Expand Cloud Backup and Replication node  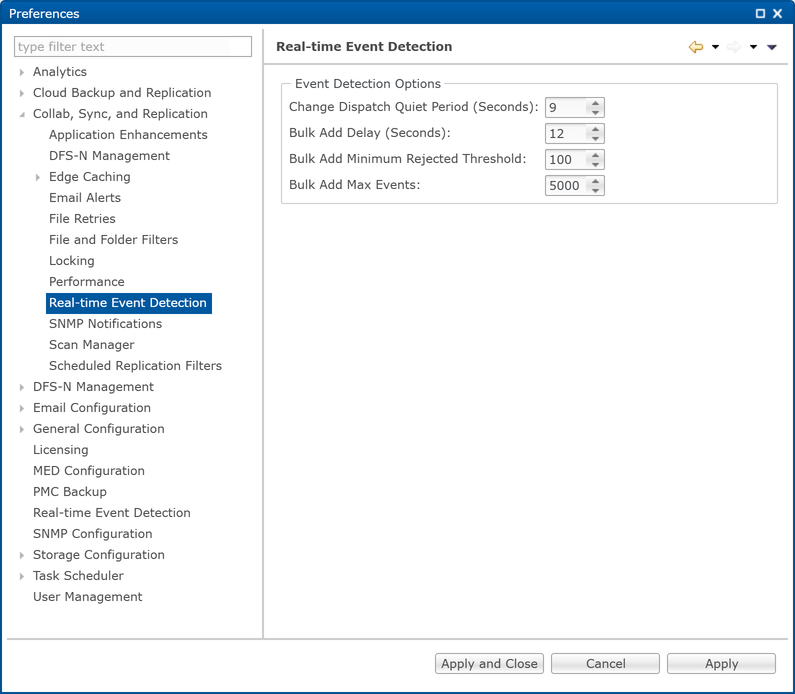click(x=22, y=93)
